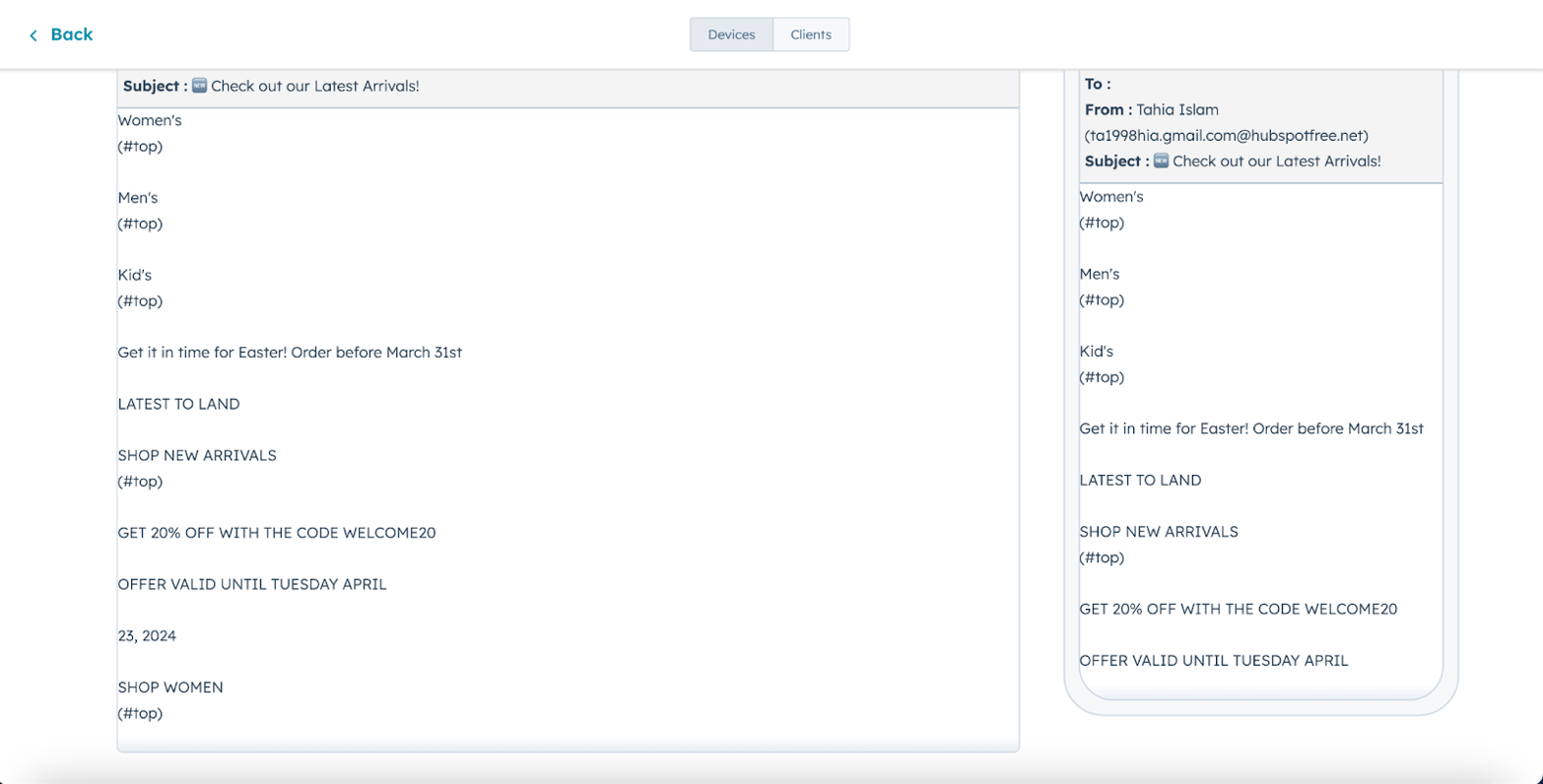This screenshot has height=784, width=1543.
Task: Click the back chevron icon
Action: tap(34, 34)
